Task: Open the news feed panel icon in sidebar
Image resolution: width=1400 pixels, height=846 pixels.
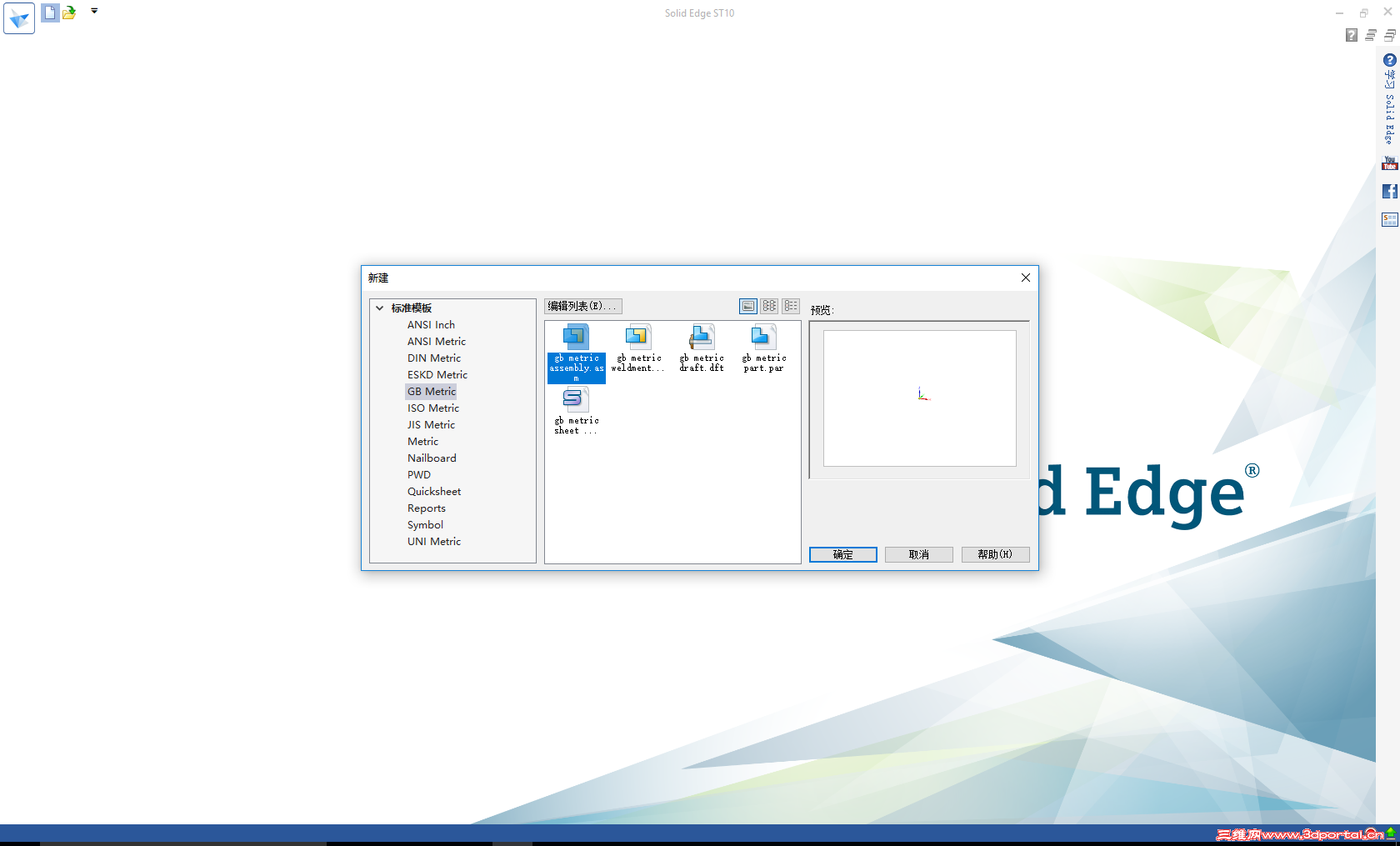Action: [1390, 219]
